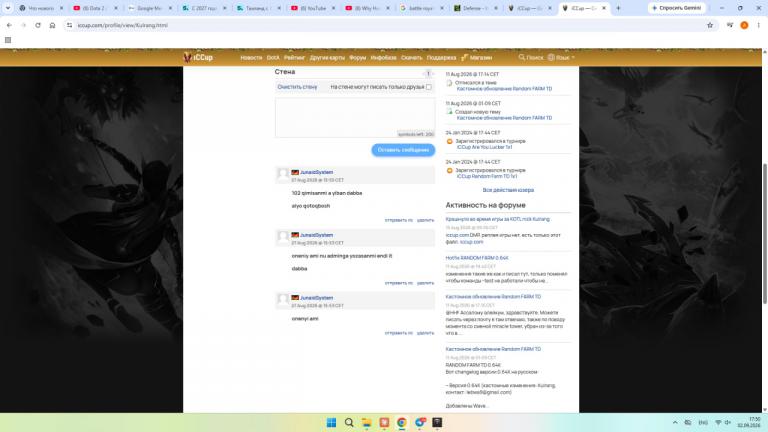
Task: Click the tournament icon for iCCup Random Farm TD 1x1
Action: coord(449,170)
